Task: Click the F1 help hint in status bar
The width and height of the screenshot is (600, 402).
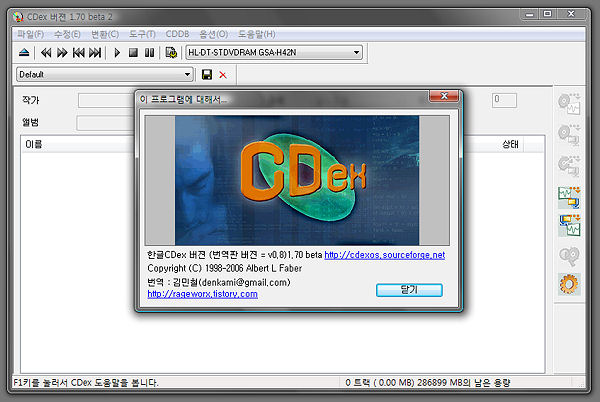Action: (86, 382)
